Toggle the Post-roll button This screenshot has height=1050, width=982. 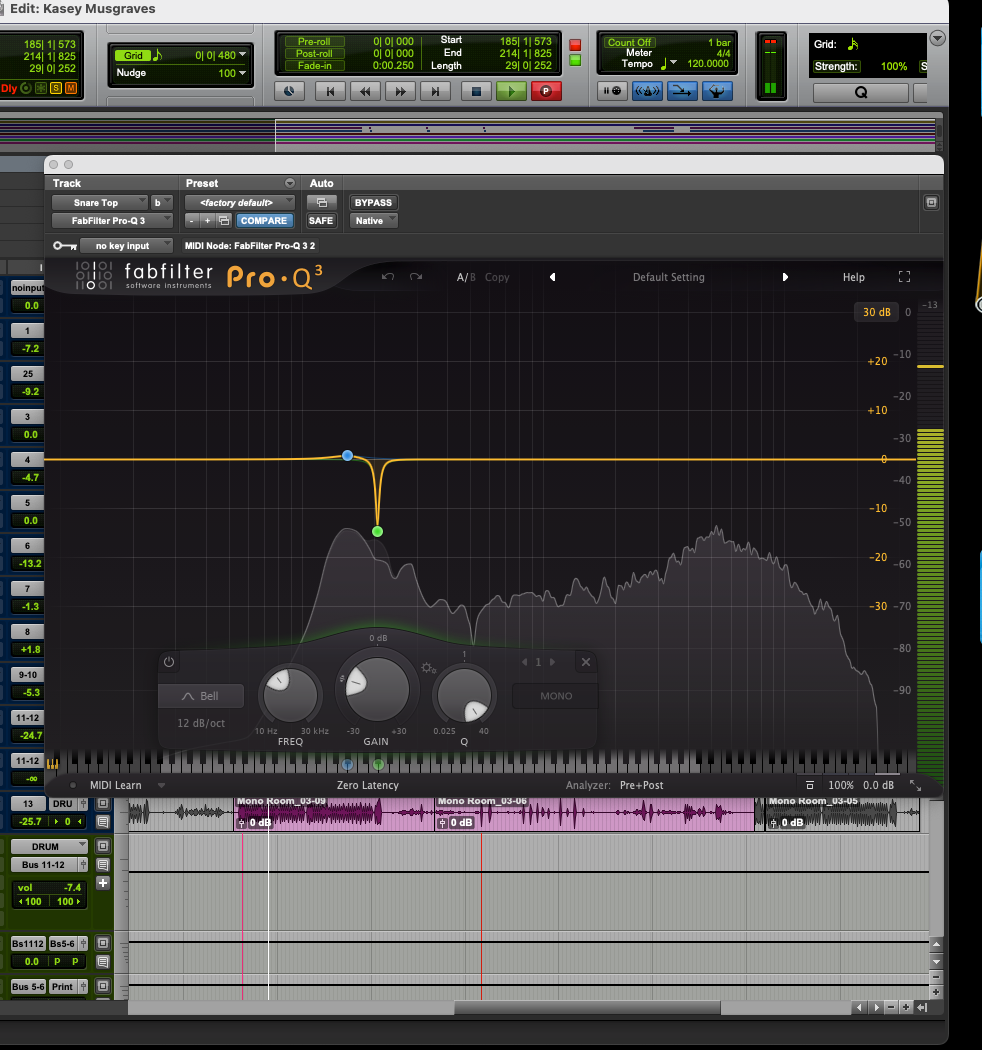click(x=314, y=54)
